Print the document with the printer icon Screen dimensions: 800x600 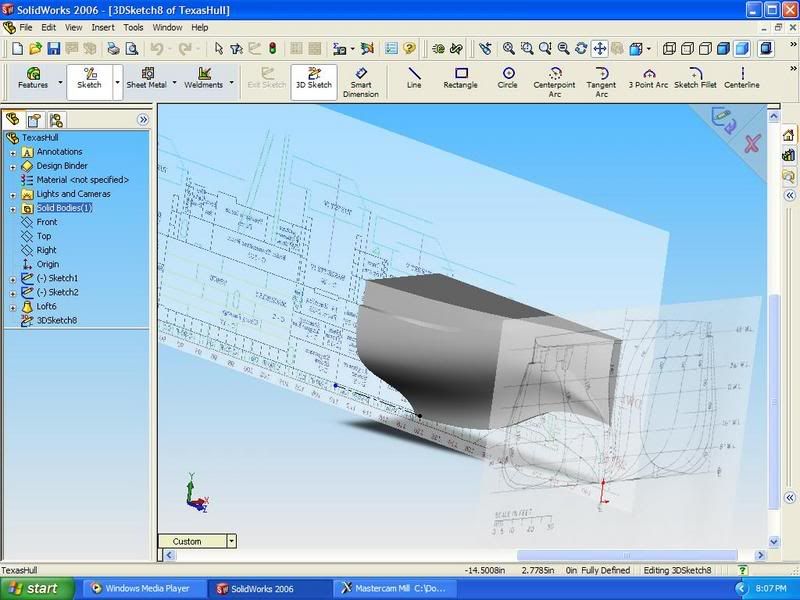coord(113,49)
